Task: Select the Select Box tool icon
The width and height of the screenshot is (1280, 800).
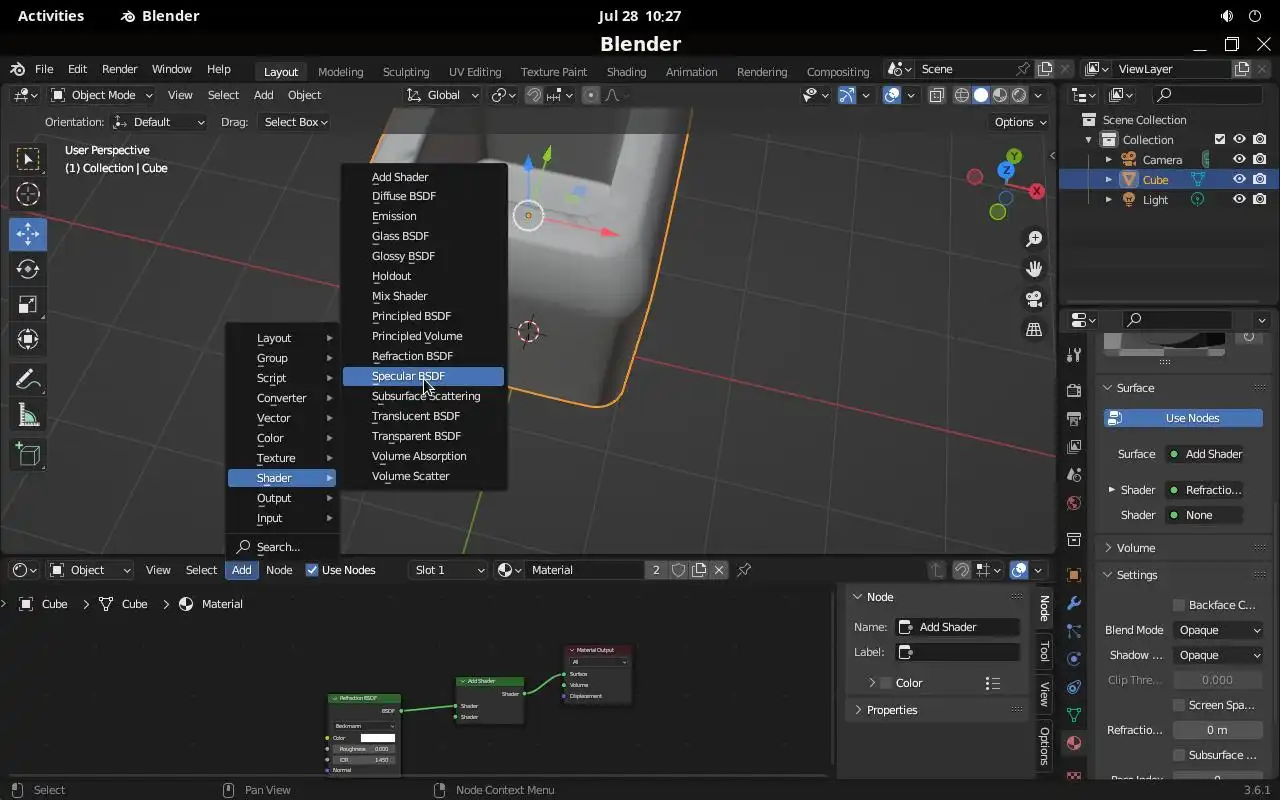Action: [28, 159]
